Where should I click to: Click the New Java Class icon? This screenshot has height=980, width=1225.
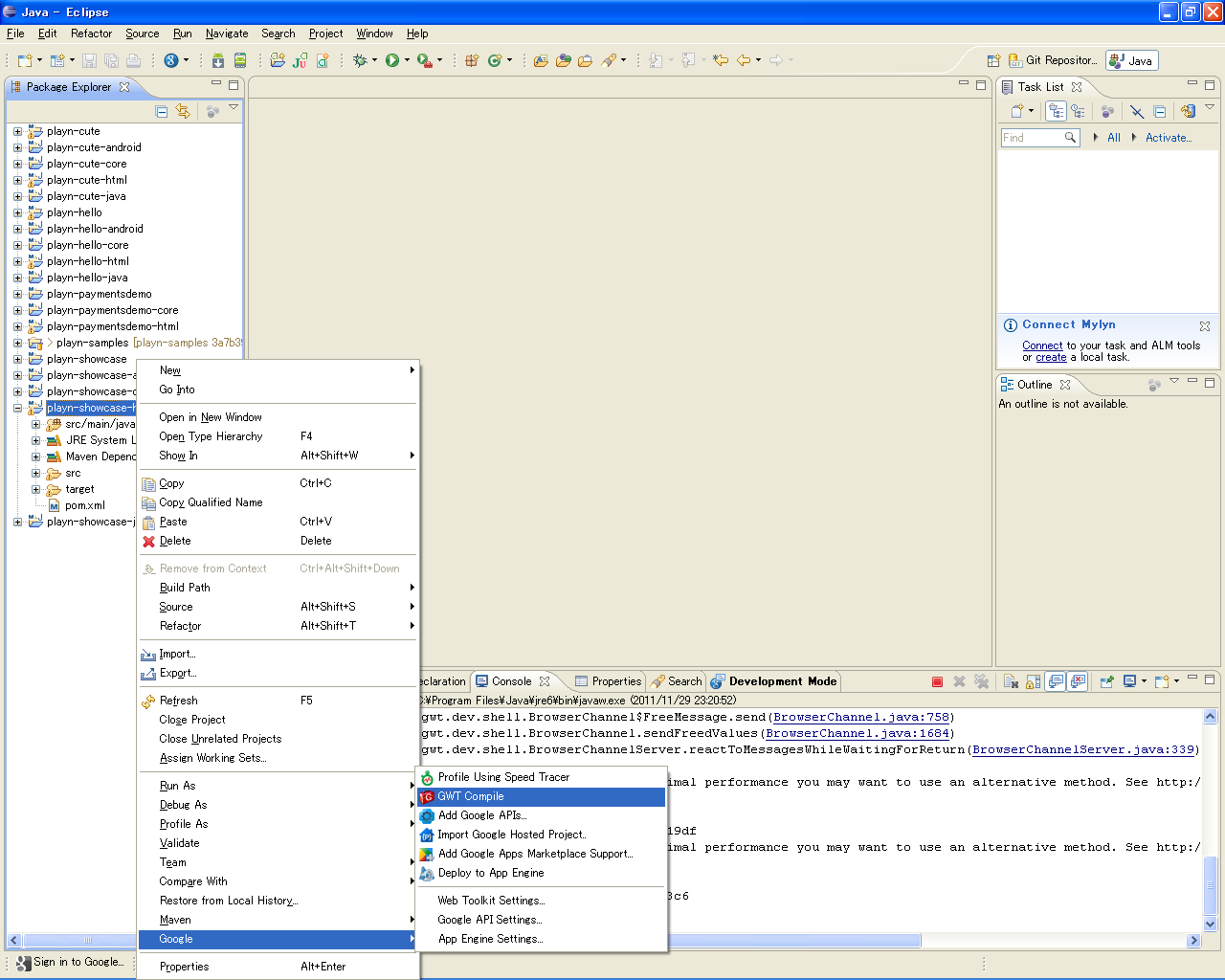pos(495,60)
